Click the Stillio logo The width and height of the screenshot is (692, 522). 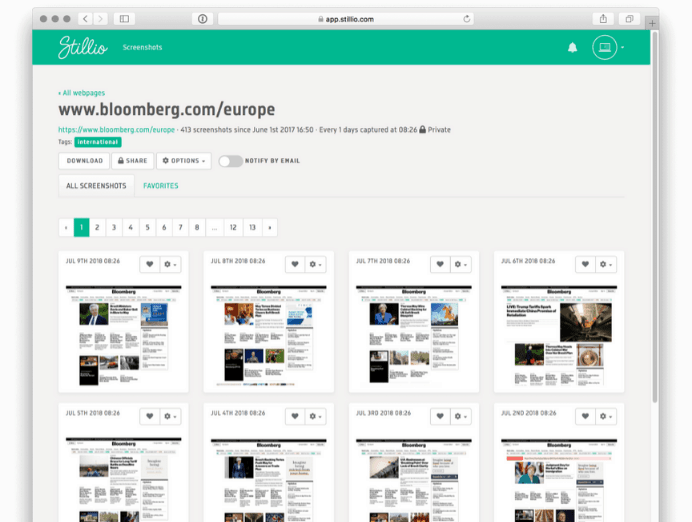pos(83,47)
